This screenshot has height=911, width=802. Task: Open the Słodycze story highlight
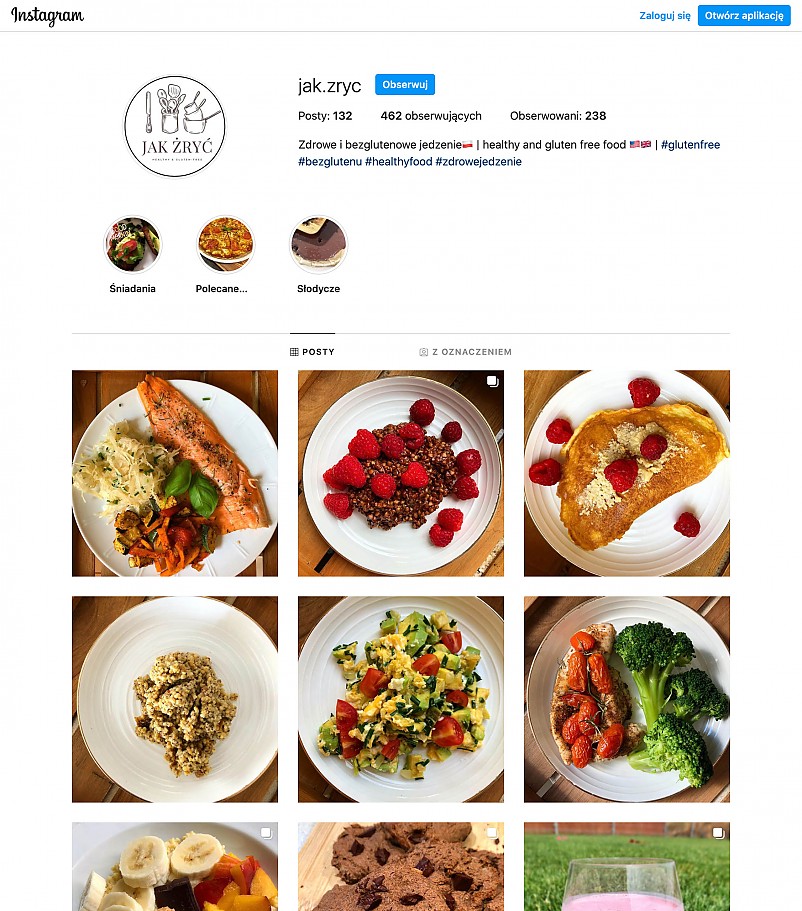318,245
